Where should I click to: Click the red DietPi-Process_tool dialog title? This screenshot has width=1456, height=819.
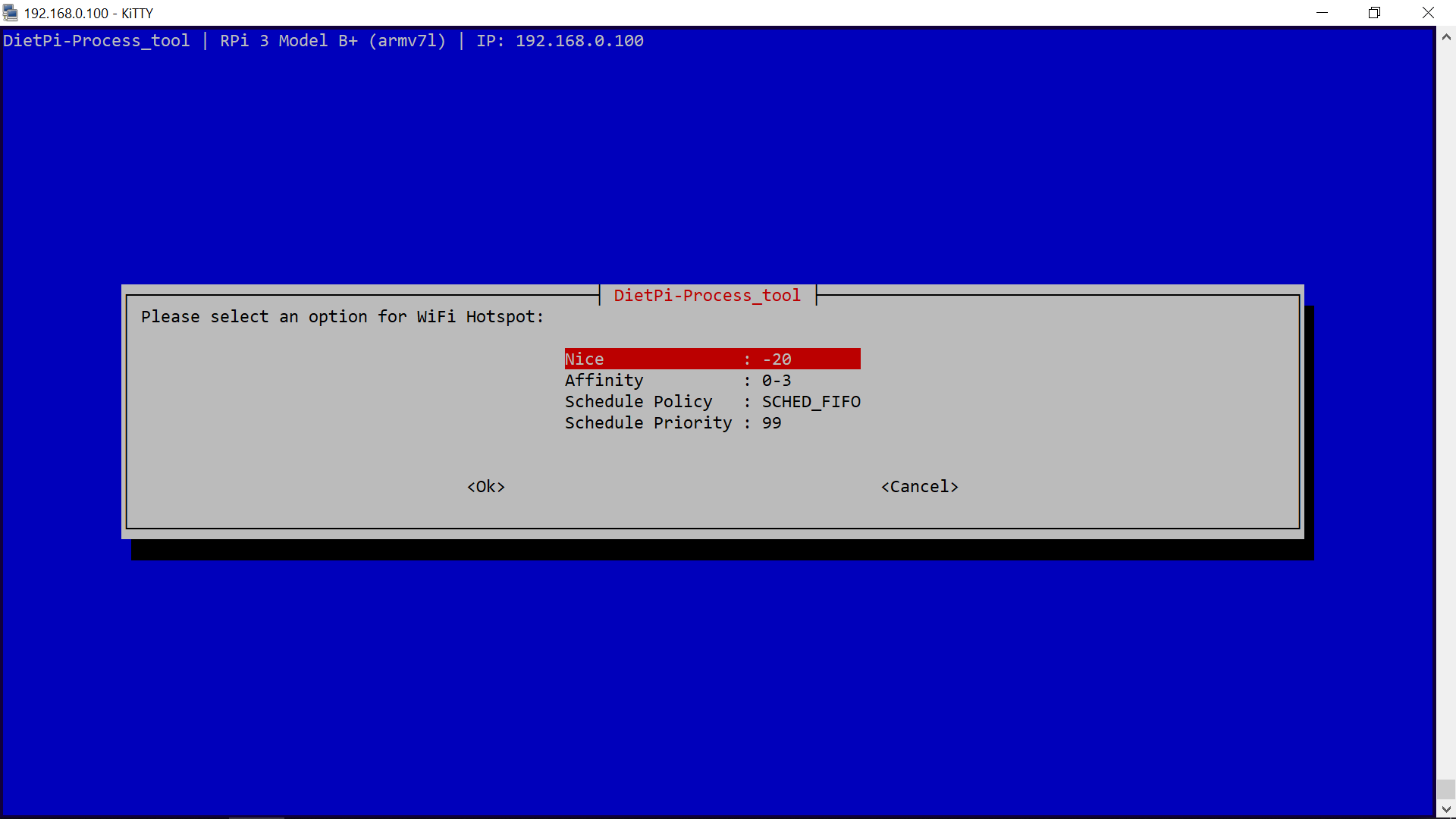tap(707, 296)
